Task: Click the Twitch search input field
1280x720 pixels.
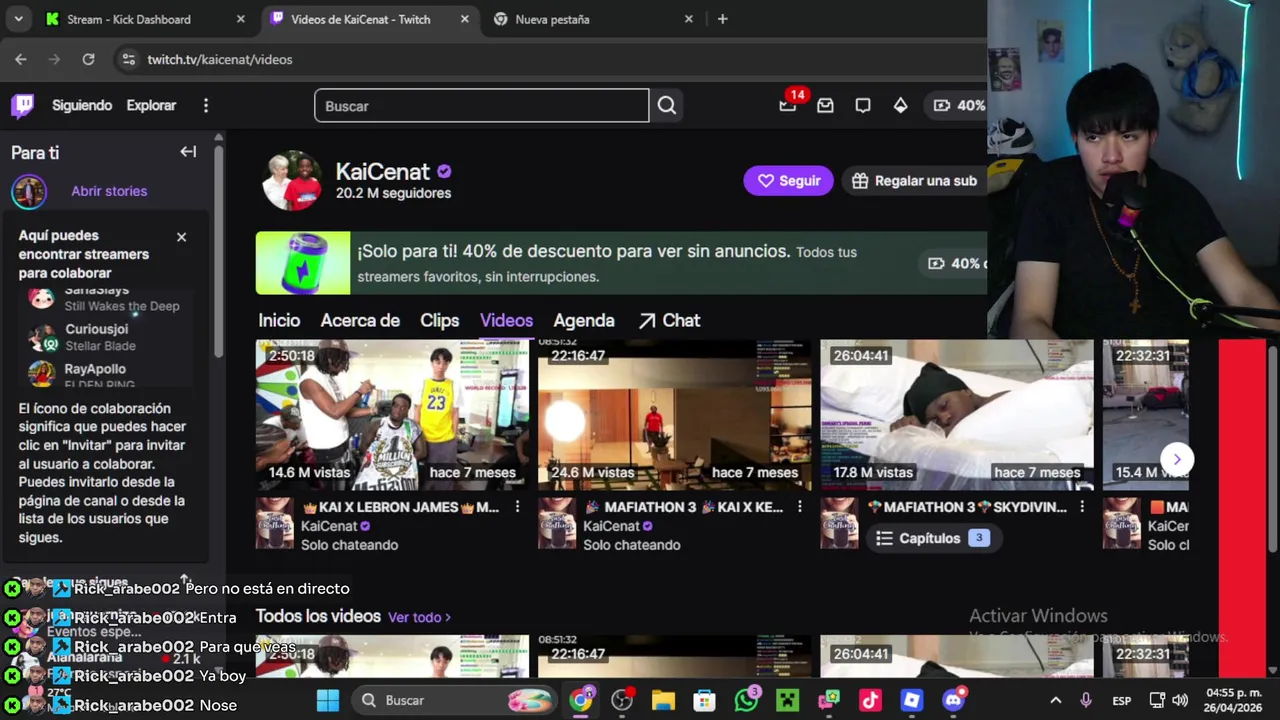Action: coord(482,105)
